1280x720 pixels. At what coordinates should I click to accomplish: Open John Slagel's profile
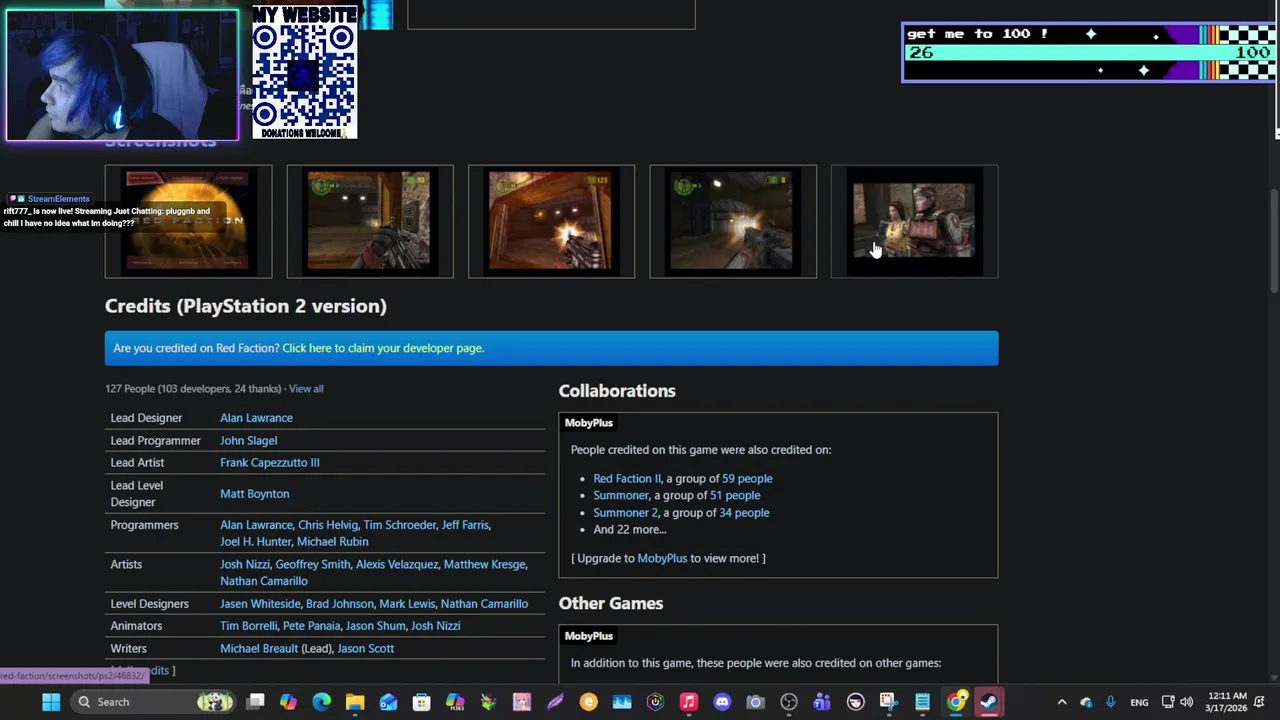(248, 440)
